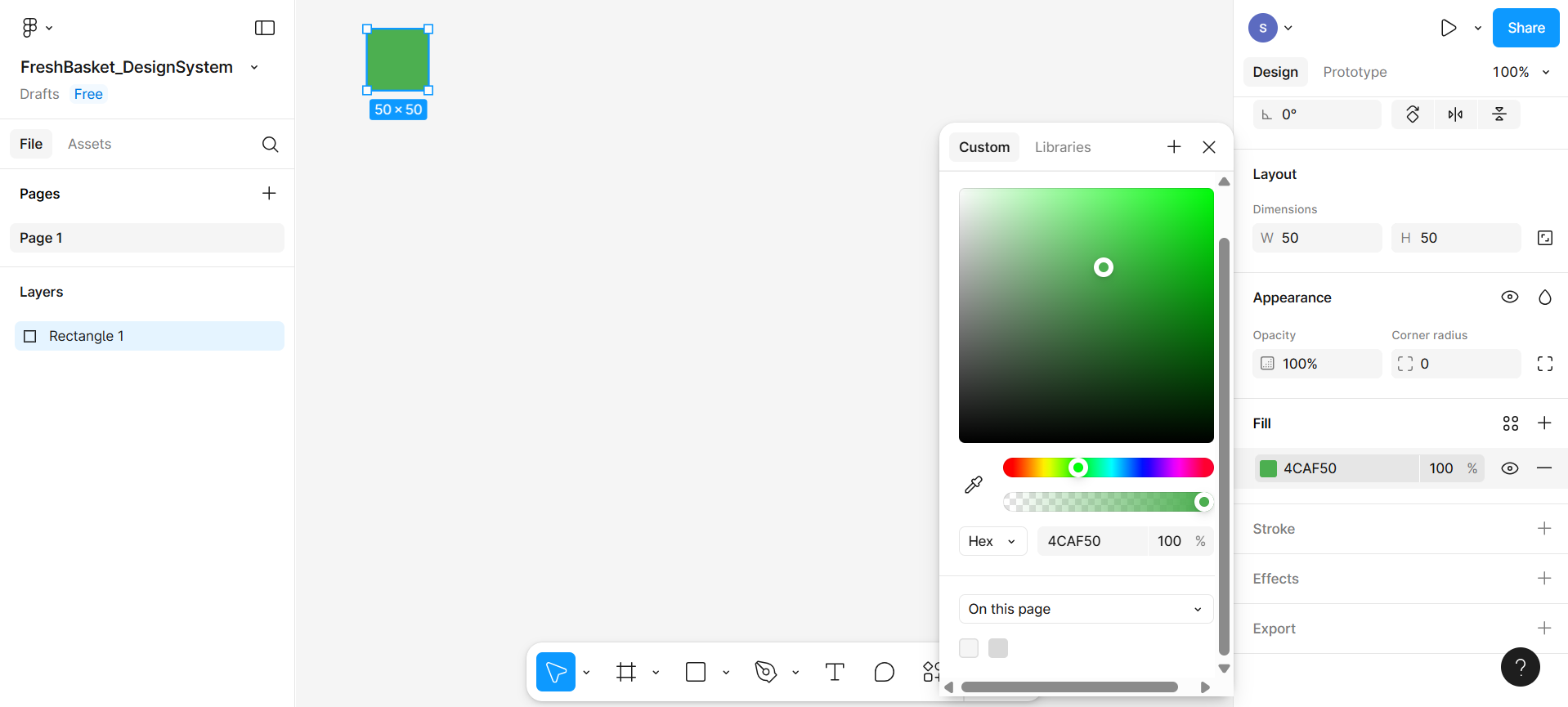Screen dimensions: 1568x707
Task: Switch to the Prototype tab
Action: 1355,72
